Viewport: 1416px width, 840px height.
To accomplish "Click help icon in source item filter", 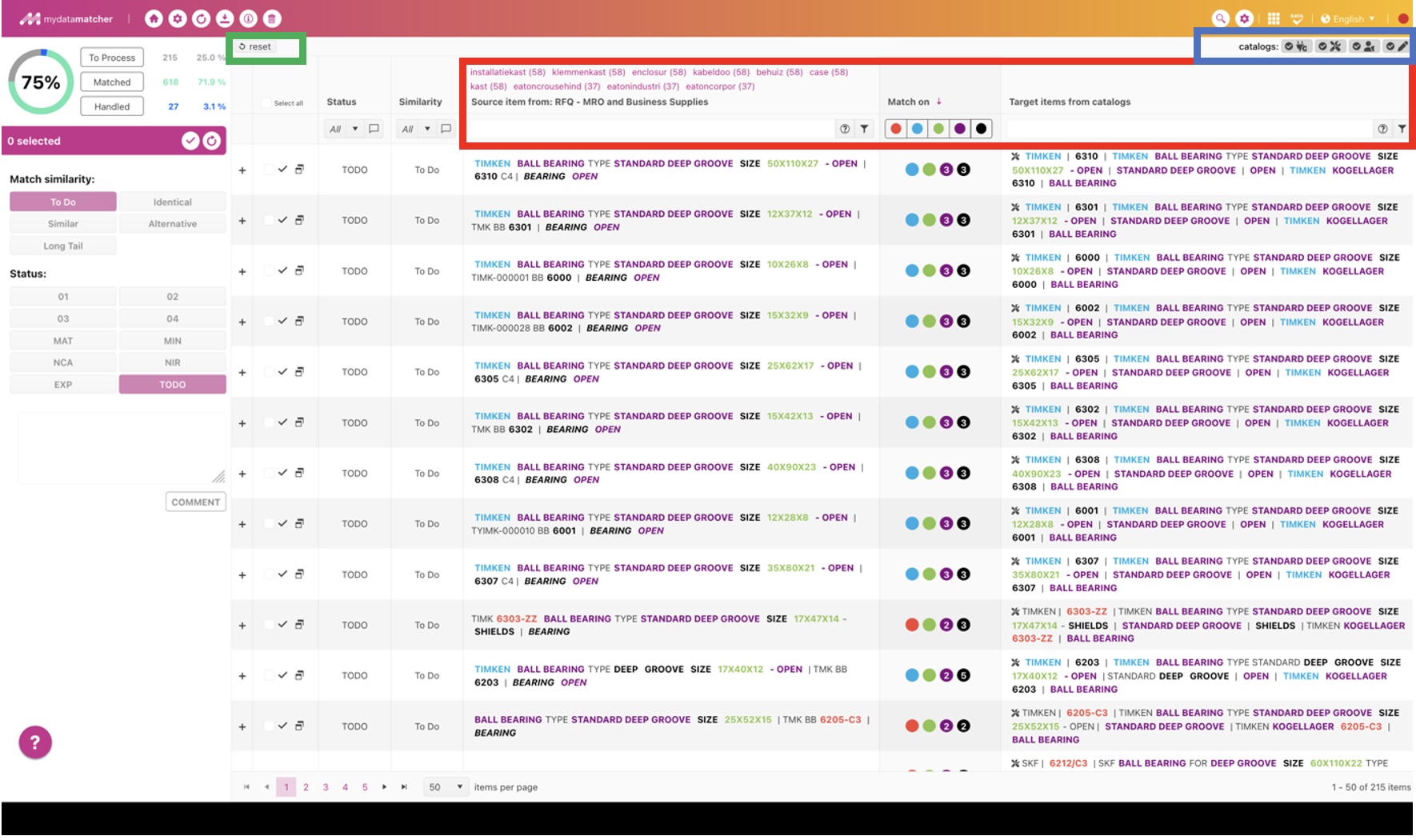I will coord(845,129).
